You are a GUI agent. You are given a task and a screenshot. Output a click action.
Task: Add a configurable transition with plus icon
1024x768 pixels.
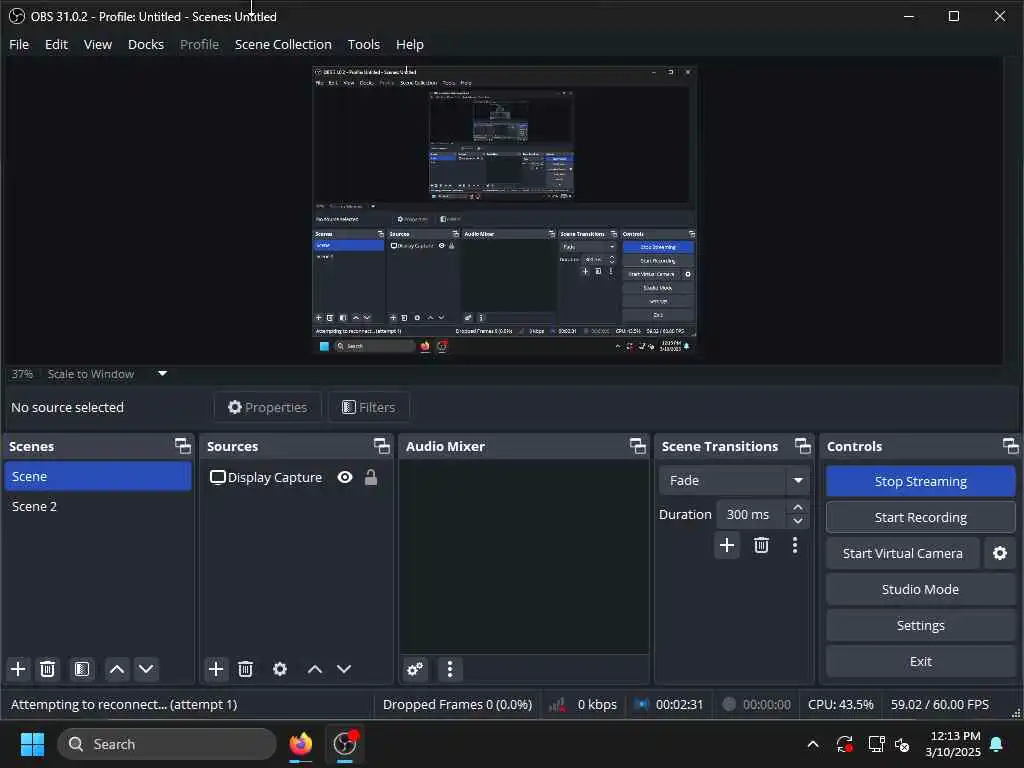(727, 545)
